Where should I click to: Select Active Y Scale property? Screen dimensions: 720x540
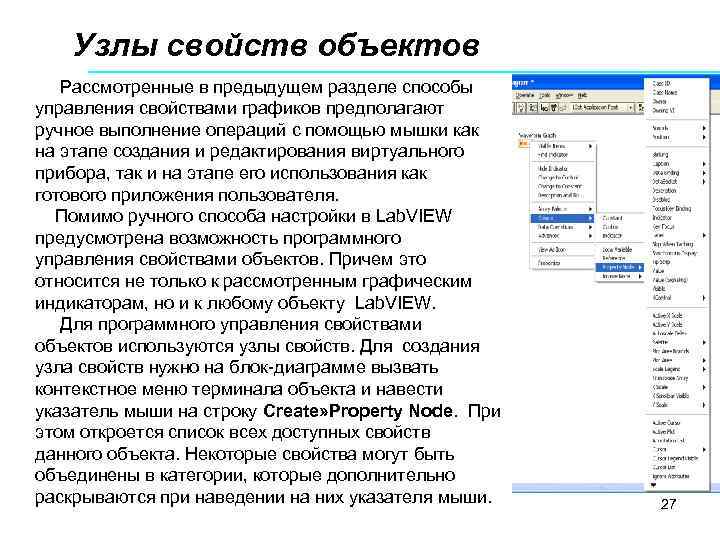[668, 325]
